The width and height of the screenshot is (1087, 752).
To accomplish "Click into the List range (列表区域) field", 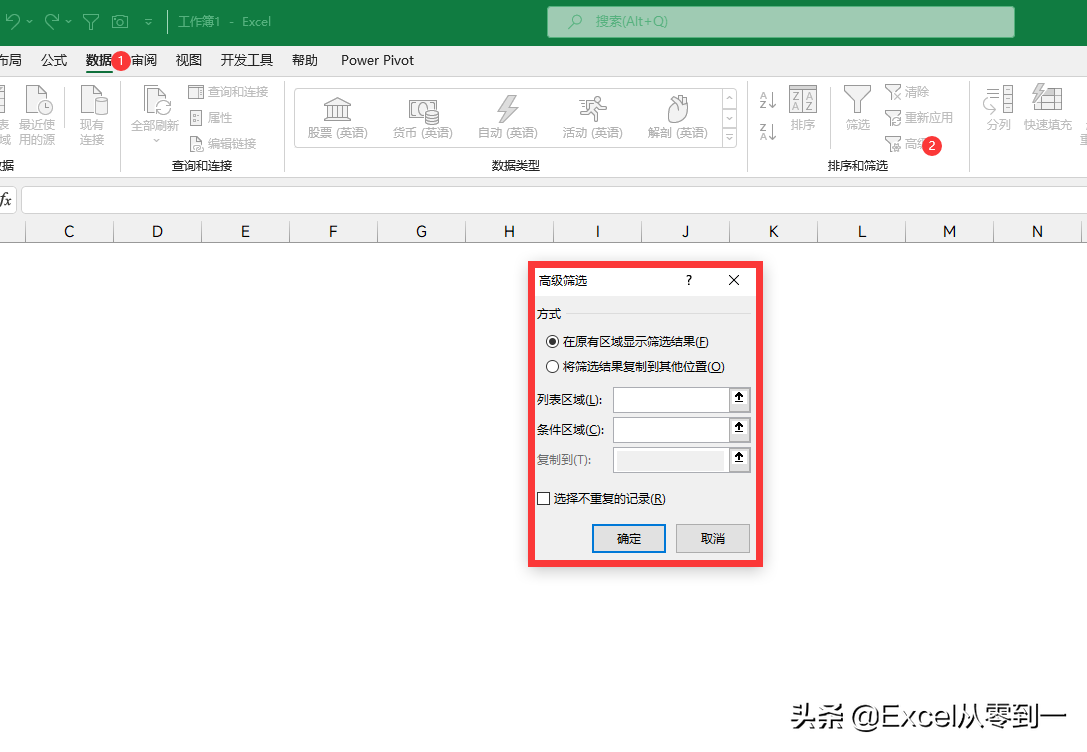I will 670,400.
